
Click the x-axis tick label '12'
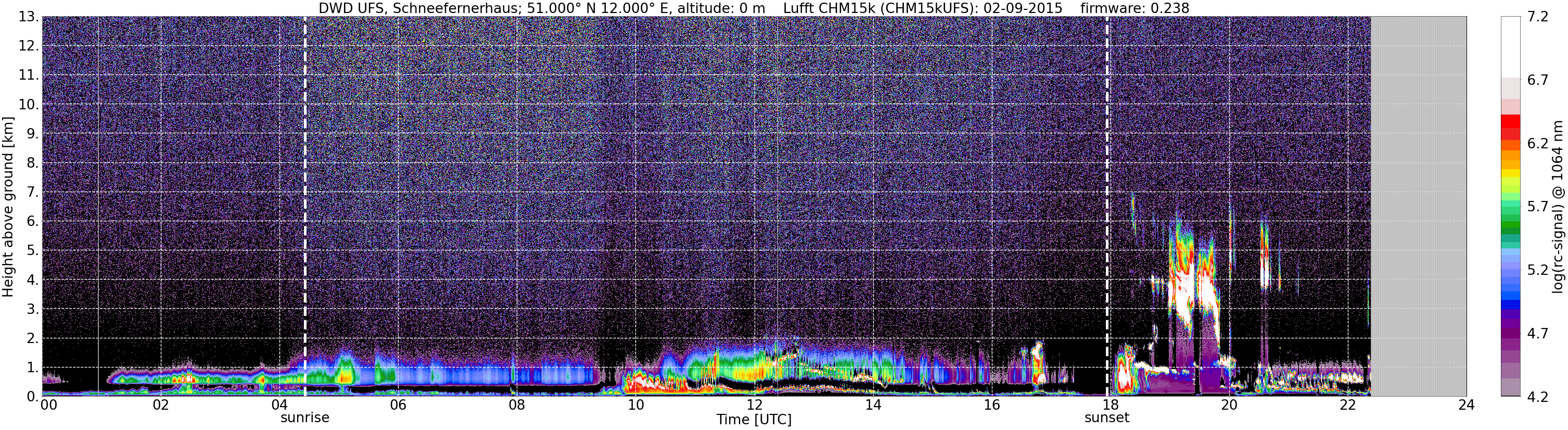(754, 406)
